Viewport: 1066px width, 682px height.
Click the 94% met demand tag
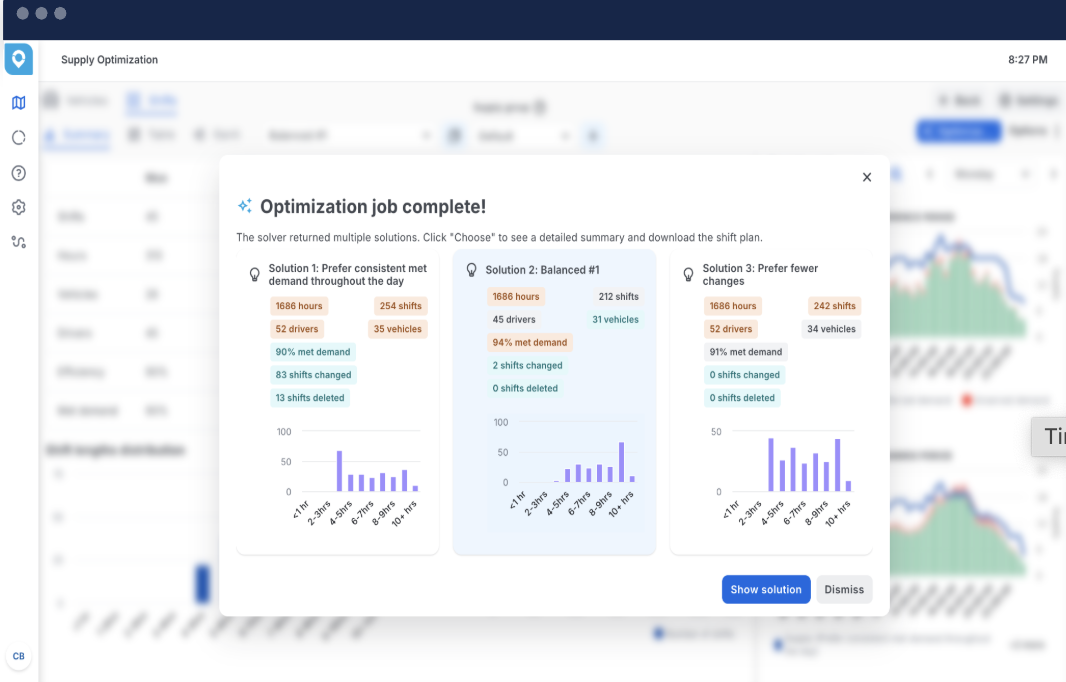point(530,342)
